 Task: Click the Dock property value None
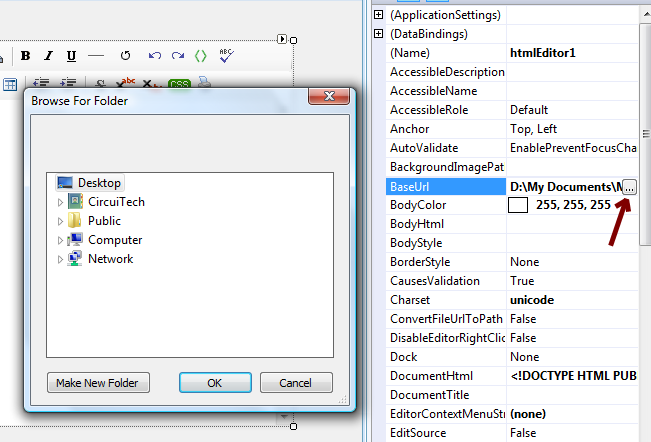(x=524, y=357)
